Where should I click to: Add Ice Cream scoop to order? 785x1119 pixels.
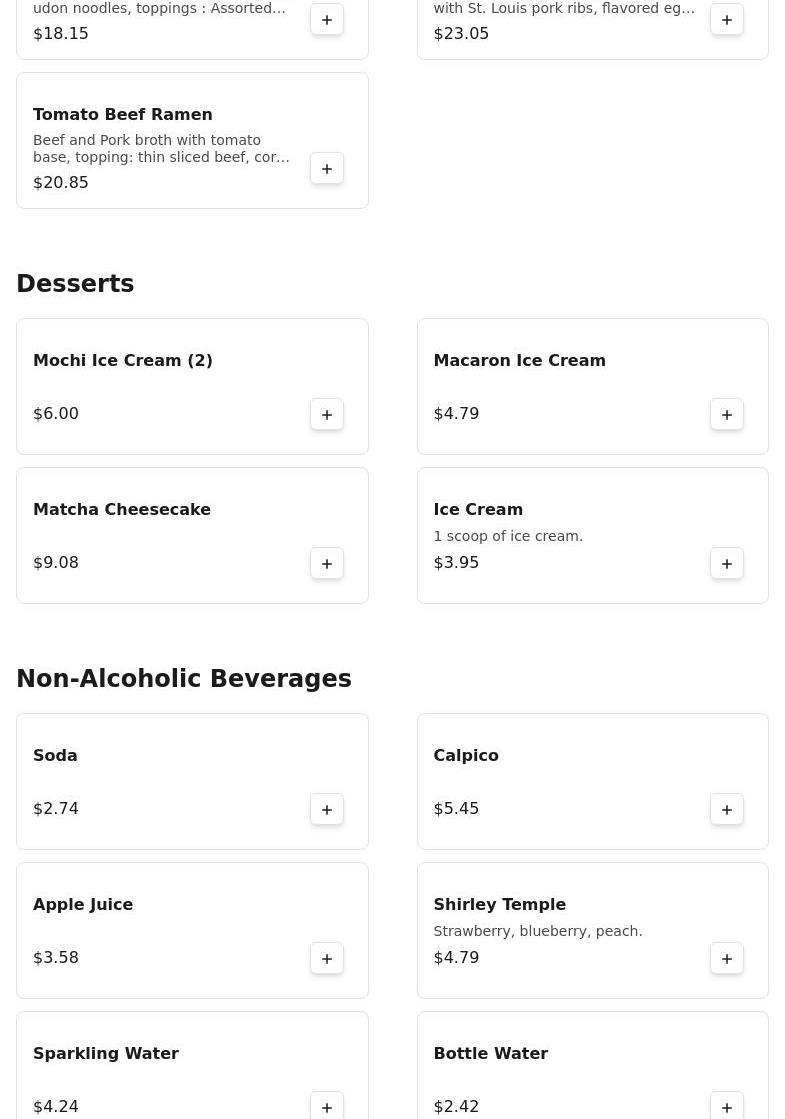(x=727, y=564)
